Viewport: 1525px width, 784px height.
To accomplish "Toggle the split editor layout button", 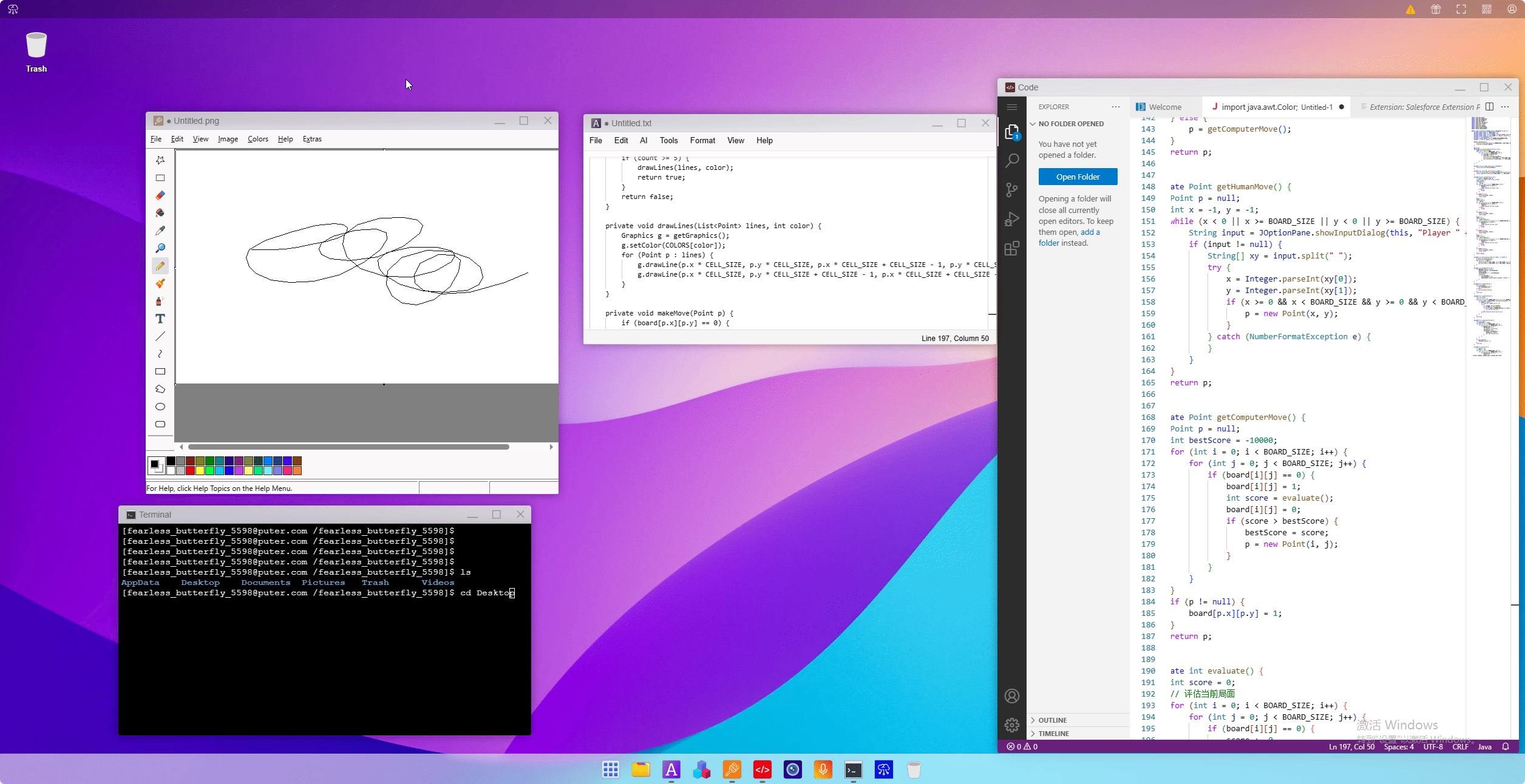I will [x=1489, y=107].
